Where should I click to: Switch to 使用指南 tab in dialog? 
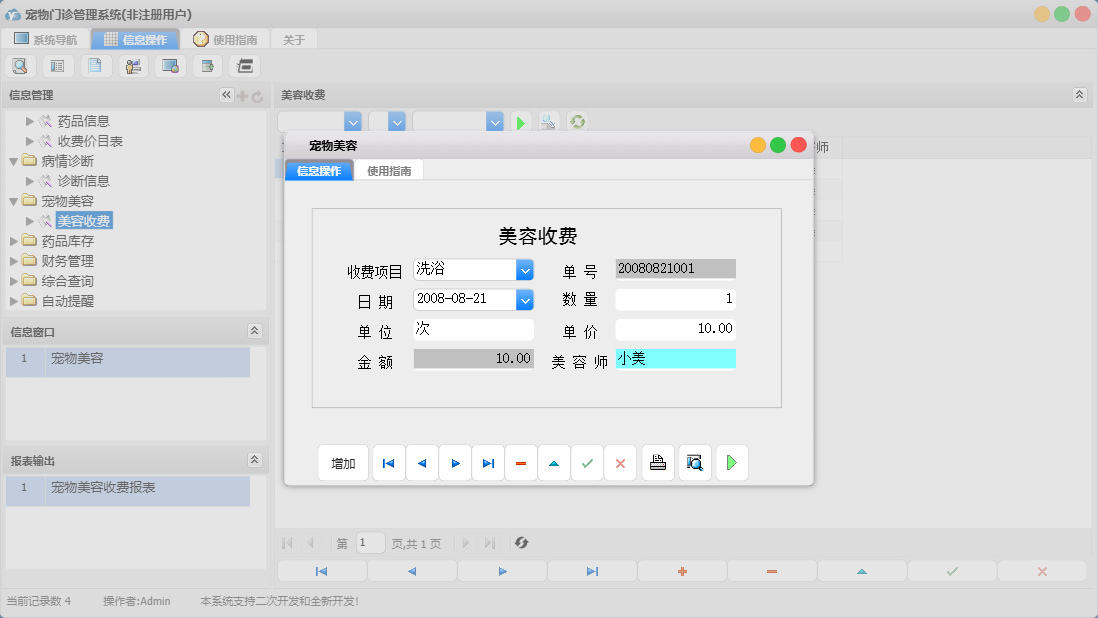389,171
